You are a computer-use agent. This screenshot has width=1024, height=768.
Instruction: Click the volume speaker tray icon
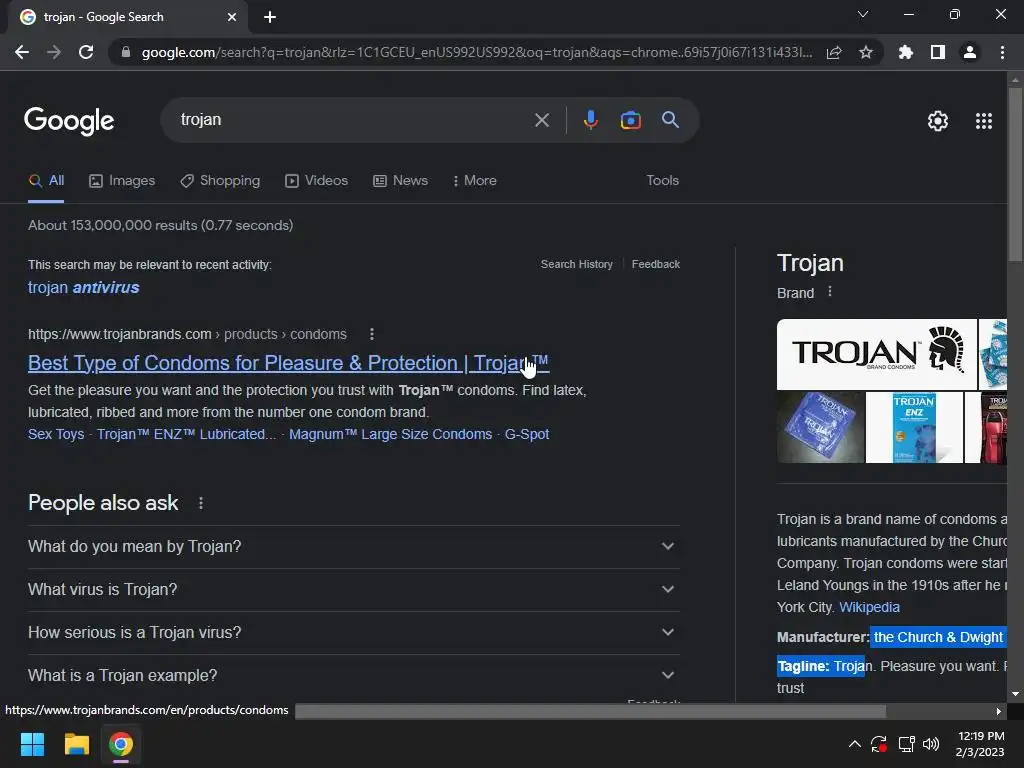(931, 744)
